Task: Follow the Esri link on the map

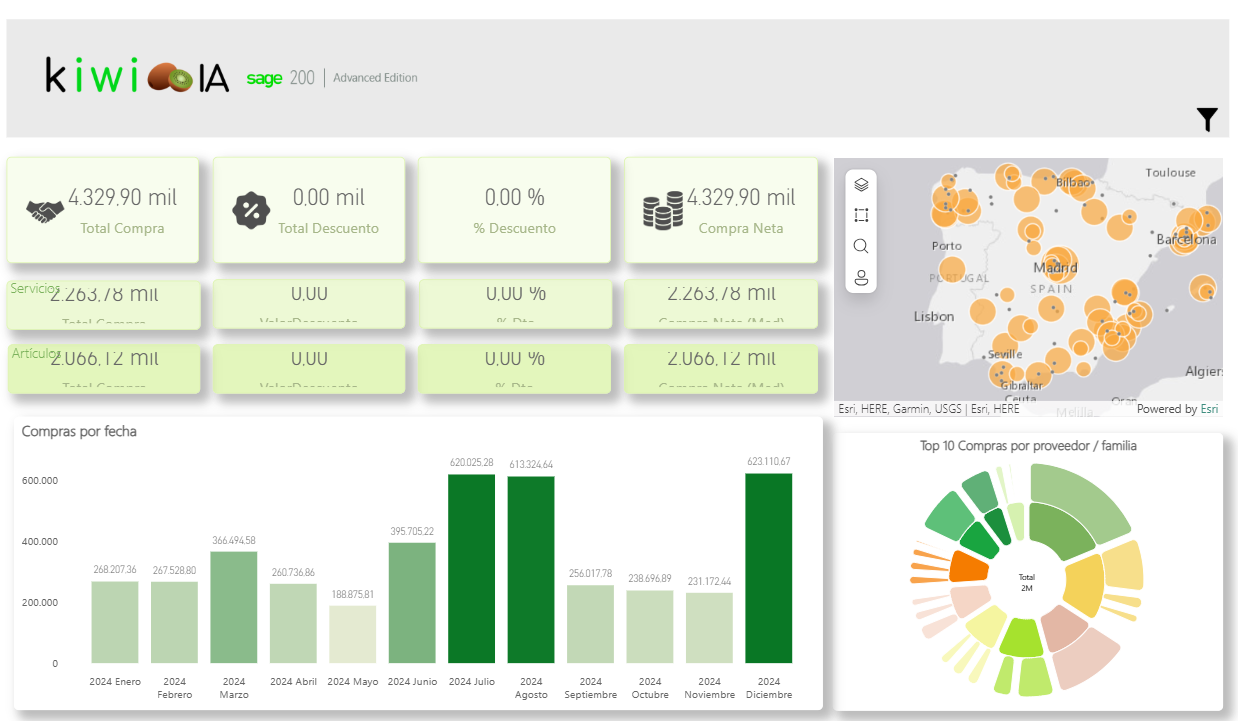Action: pyautogui.click(x=1209, y=409)
